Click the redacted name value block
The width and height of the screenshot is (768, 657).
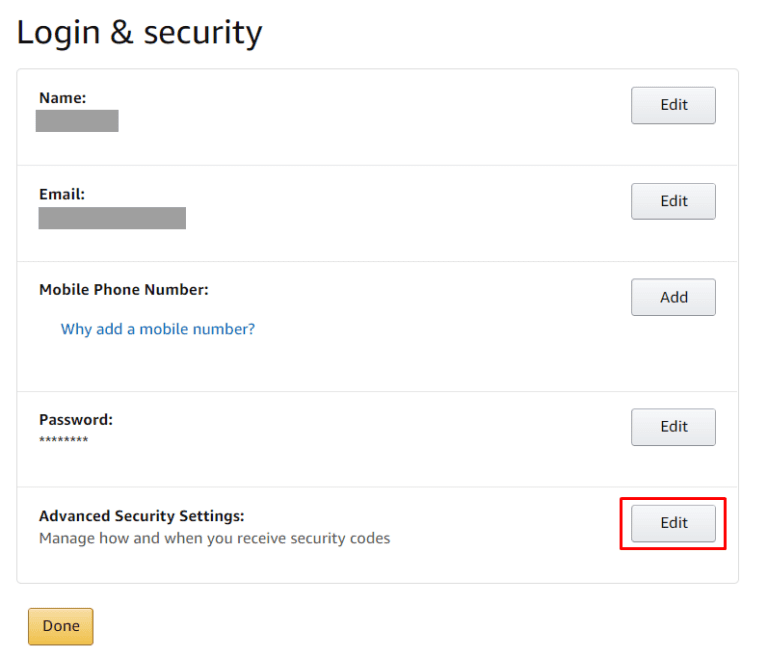pyautogui.click(x=77, y=121)
